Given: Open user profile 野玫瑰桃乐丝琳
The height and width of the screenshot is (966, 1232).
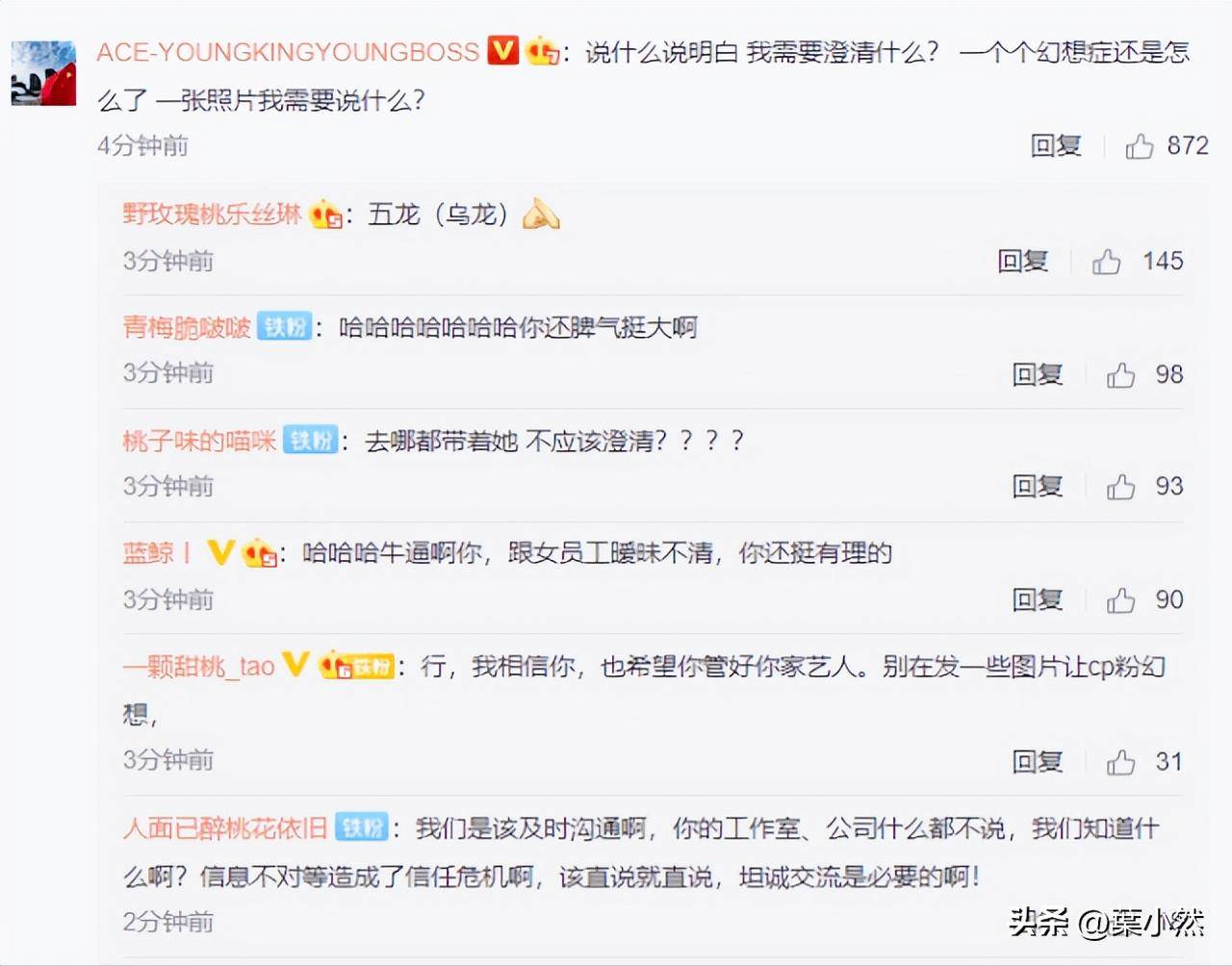Looking at the screenshot, I should point(212,214).
